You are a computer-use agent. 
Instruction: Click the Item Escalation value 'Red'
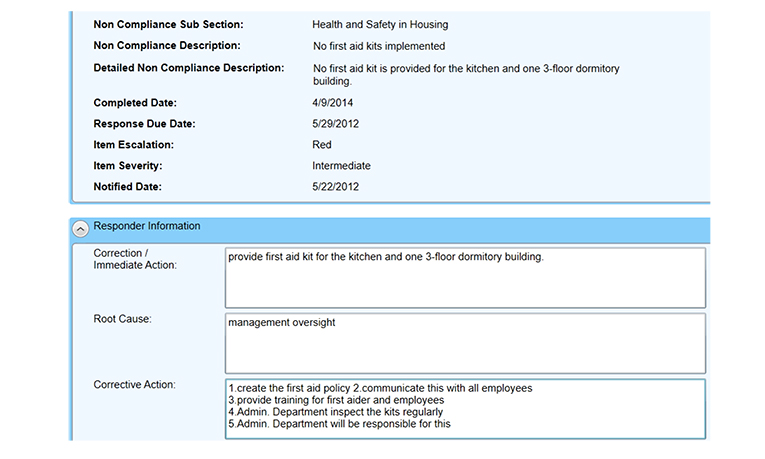pos(322,145)
